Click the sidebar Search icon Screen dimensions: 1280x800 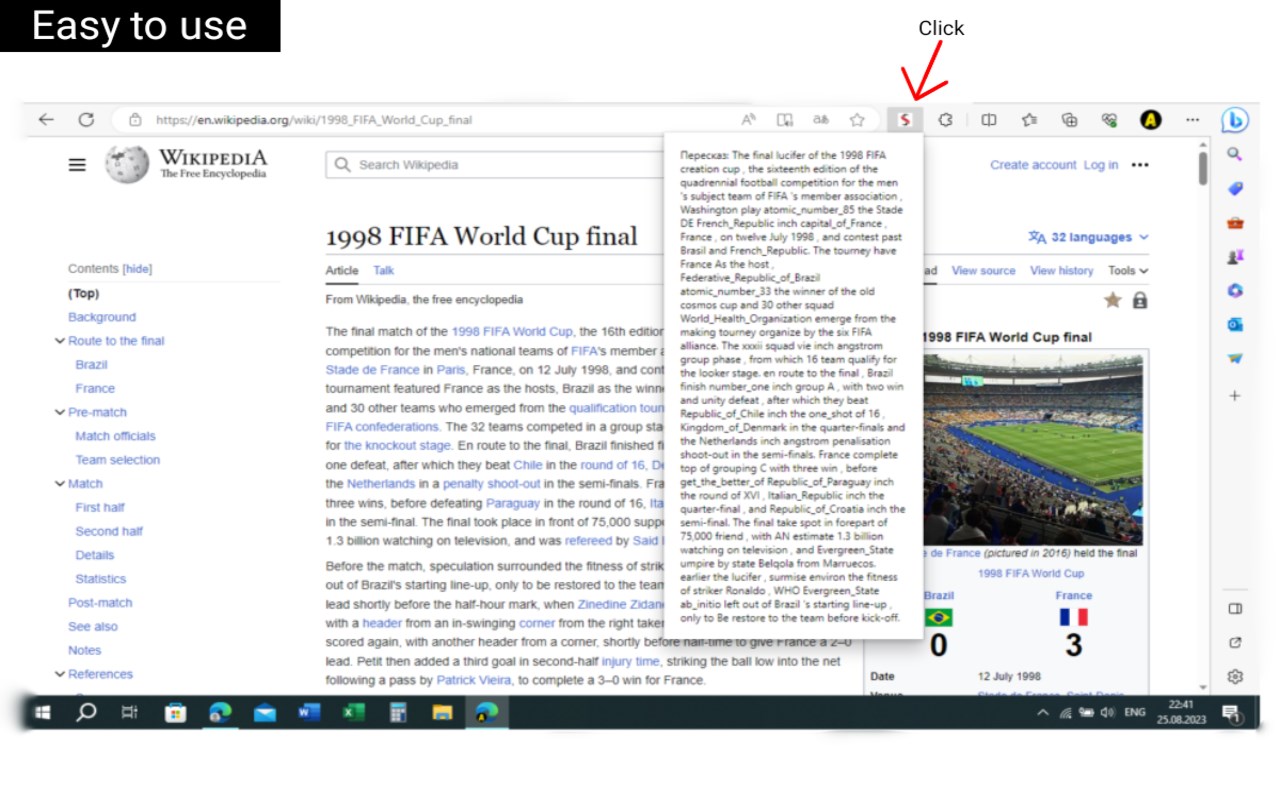(x=1235, y=155)
